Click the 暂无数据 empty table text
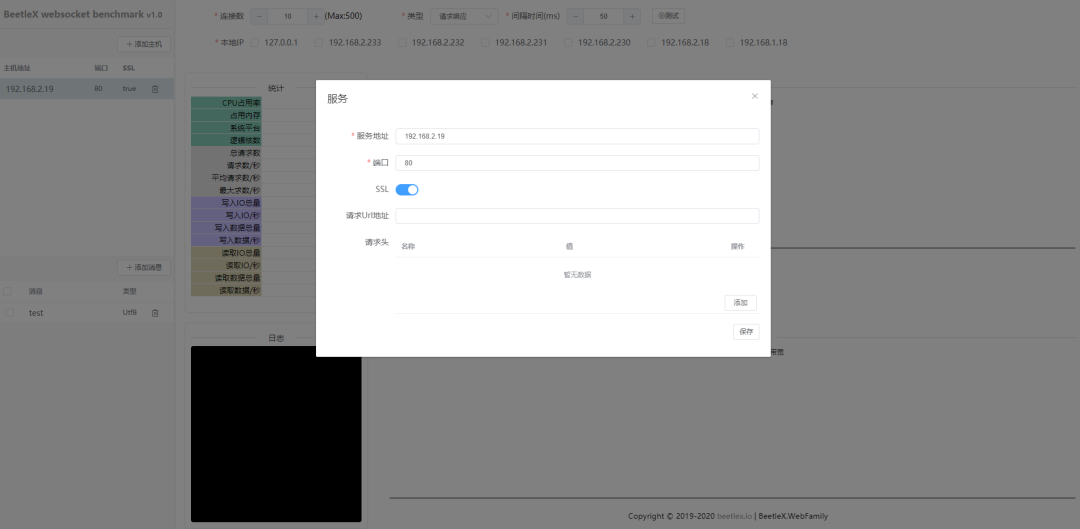This screenshot has height=529, width=1080. (577, 275)
